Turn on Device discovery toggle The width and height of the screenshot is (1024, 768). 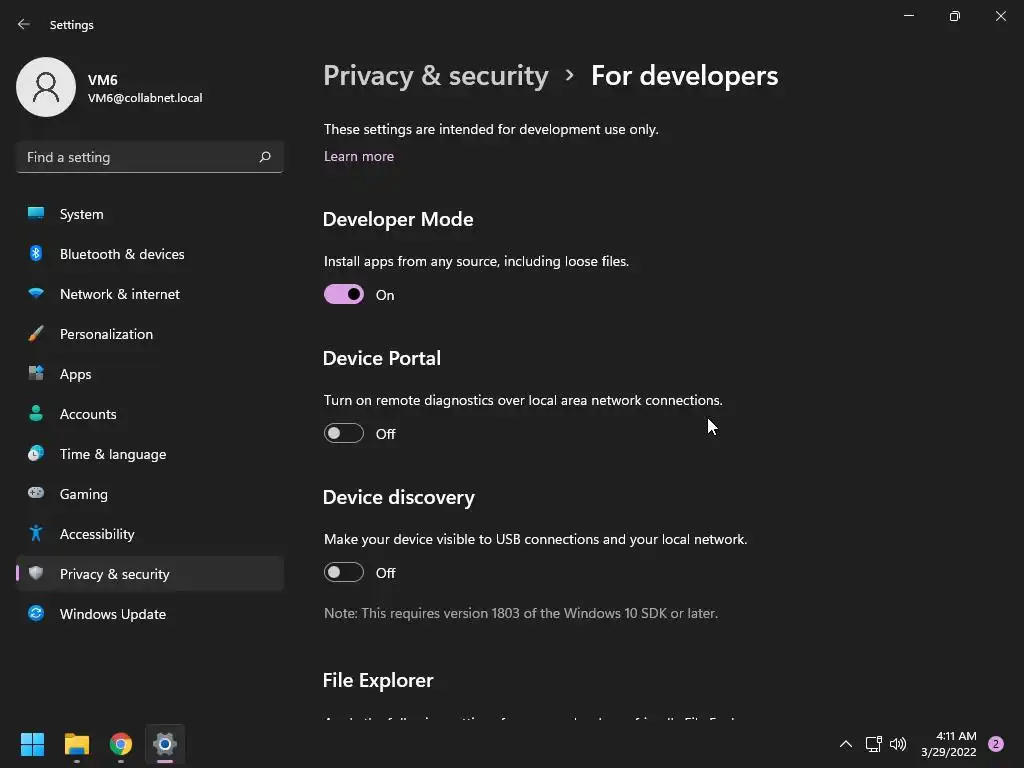coord(344,572)
